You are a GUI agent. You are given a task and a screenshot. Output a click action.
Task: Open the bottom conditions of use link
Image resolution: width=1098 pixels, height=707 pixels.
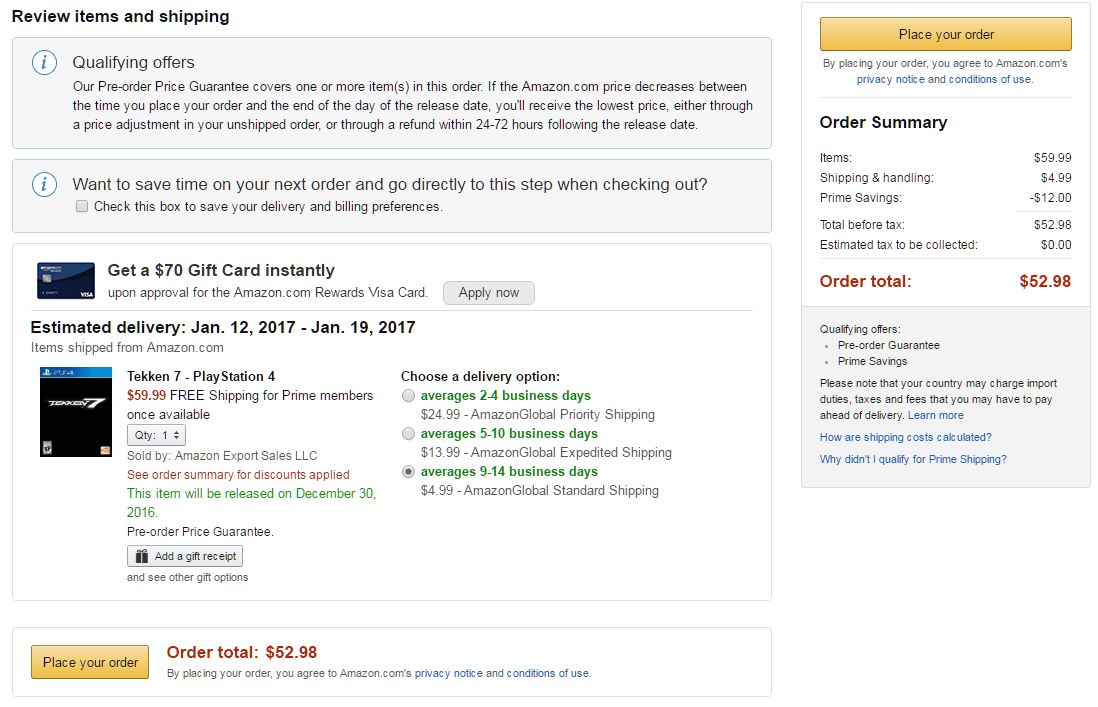pyautogui.click(x=548, y=673)
